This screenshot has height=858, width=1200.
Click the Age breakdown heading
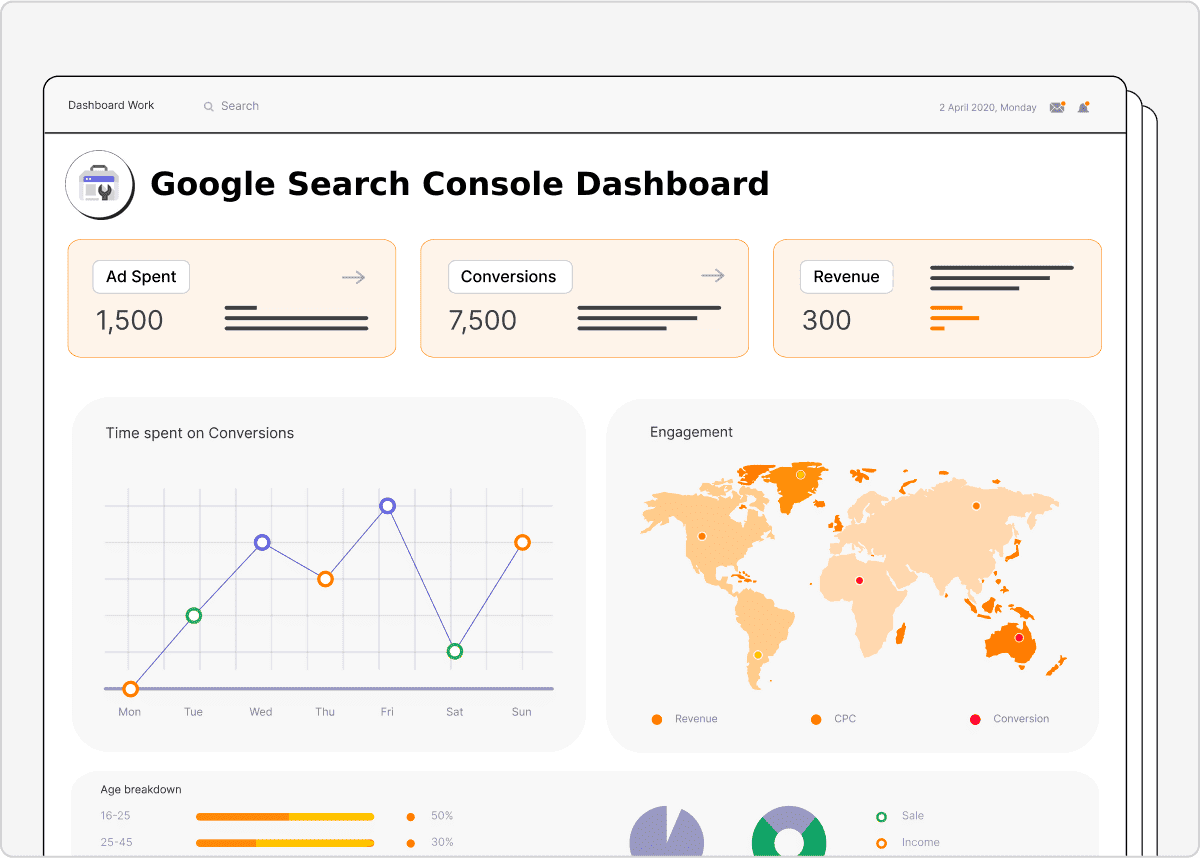(141, 790)
